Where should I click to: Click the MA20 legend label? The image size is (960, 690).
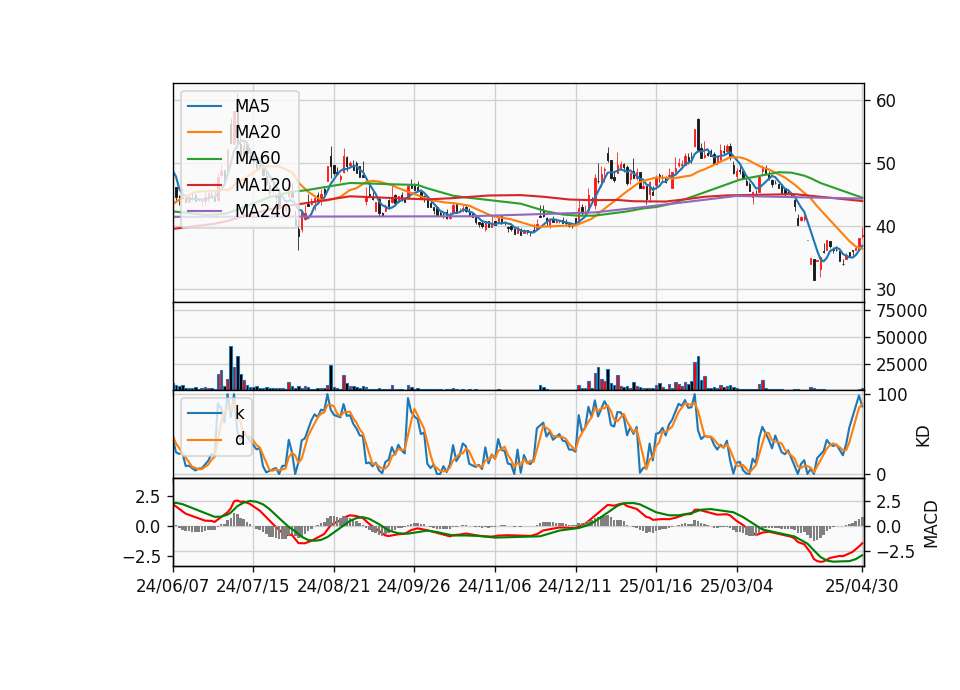258,132
